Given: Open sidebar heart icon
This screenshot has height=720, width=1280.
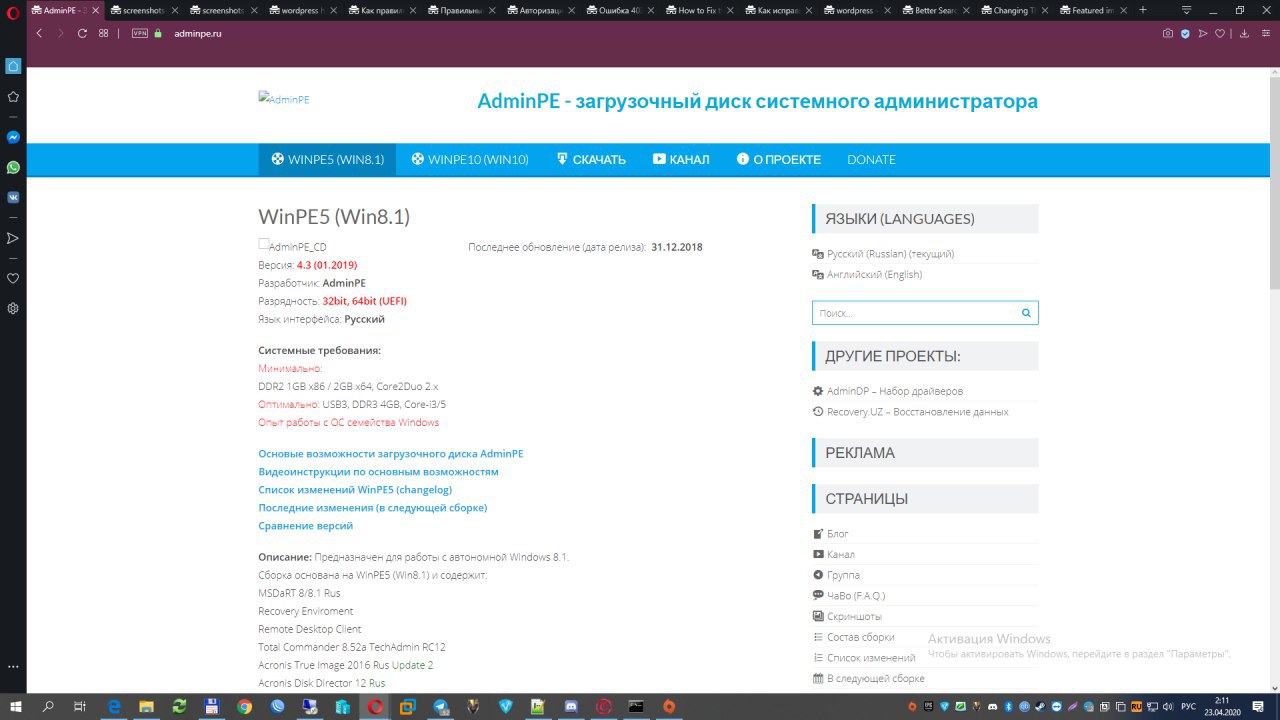Looking at the screenshot, I should click(x=13, y=278).
